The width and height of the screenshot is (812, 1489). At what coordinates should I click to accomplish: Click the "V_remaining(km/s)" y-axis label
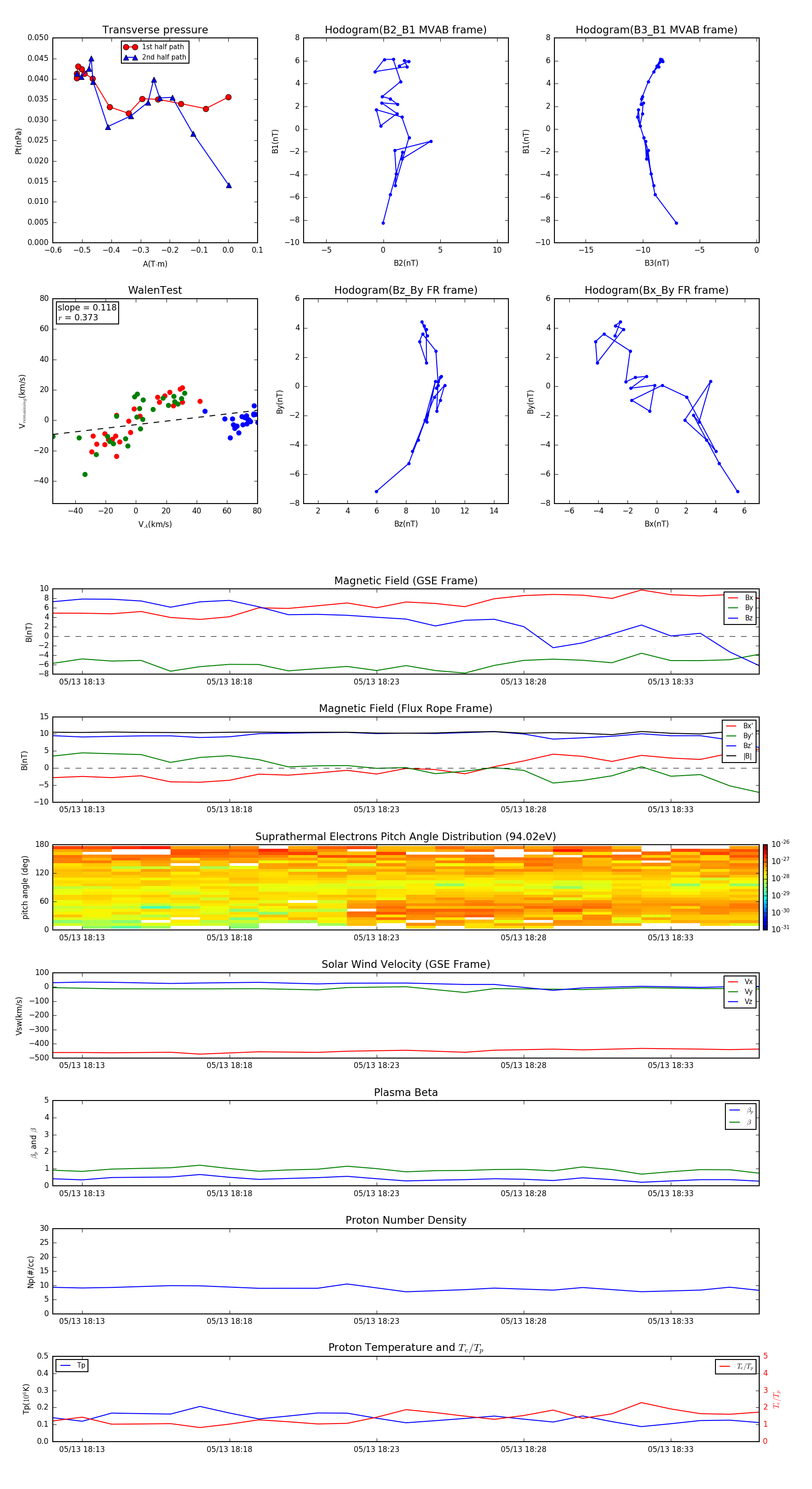[22, 401]
